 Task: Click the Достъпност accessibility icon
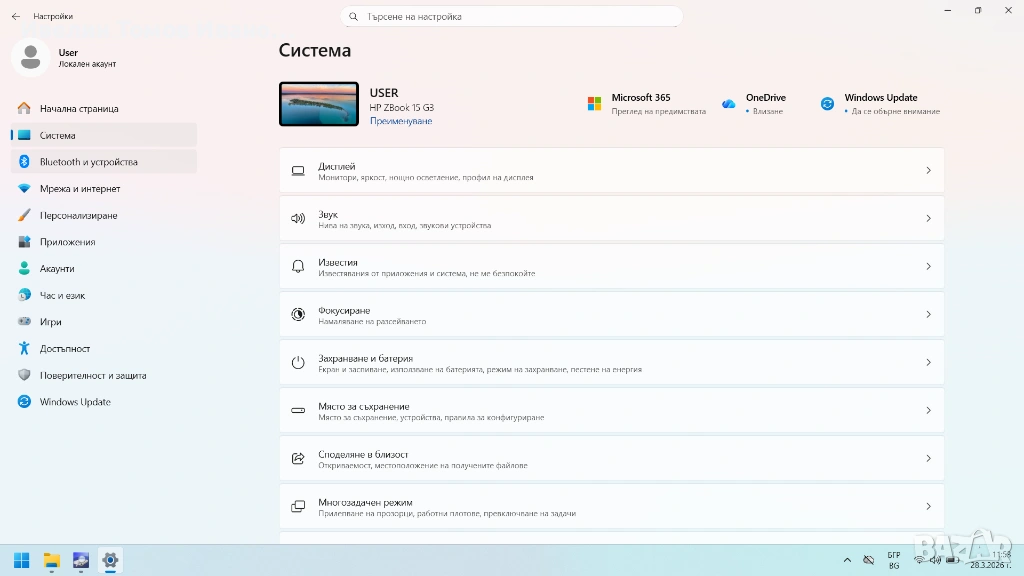[24, 349]
